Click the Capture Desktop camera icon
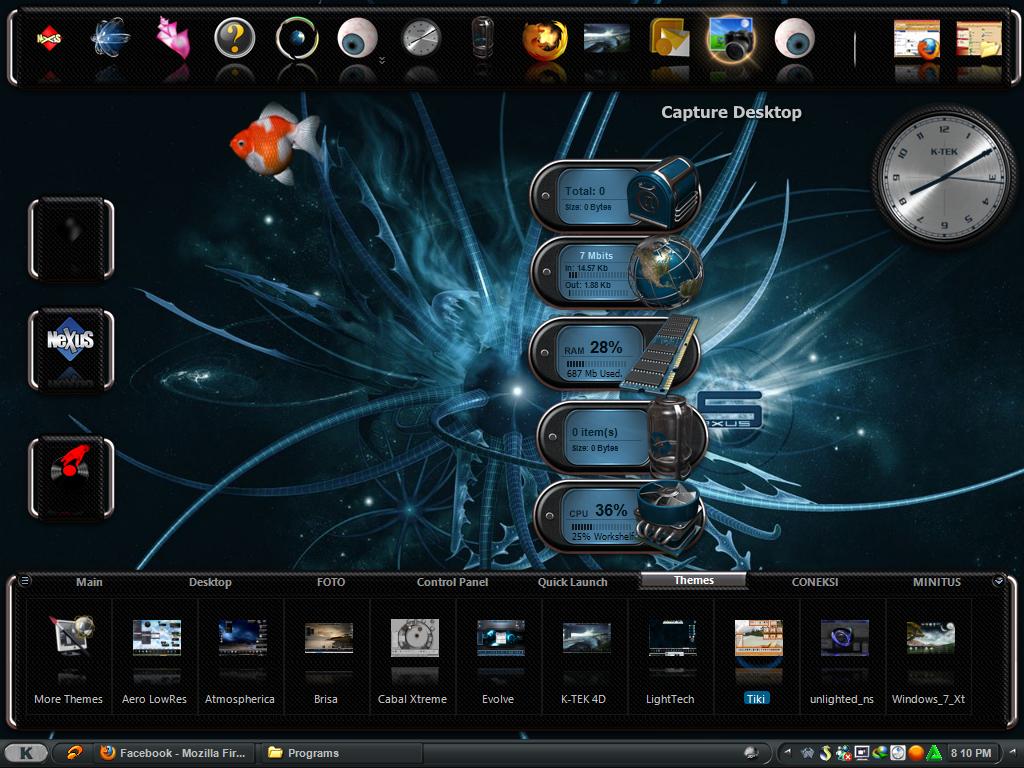 tap(730, 39)
